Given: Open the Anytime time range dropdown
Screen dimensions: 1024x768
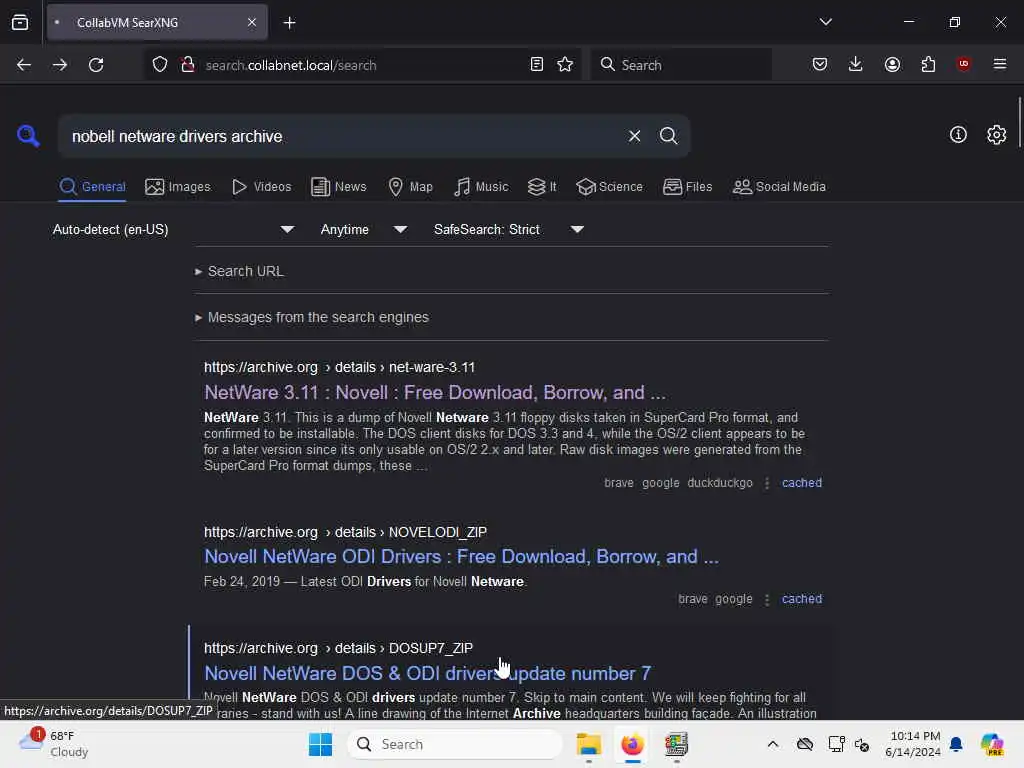Looking at the screenshot, I should click(363, 229).
